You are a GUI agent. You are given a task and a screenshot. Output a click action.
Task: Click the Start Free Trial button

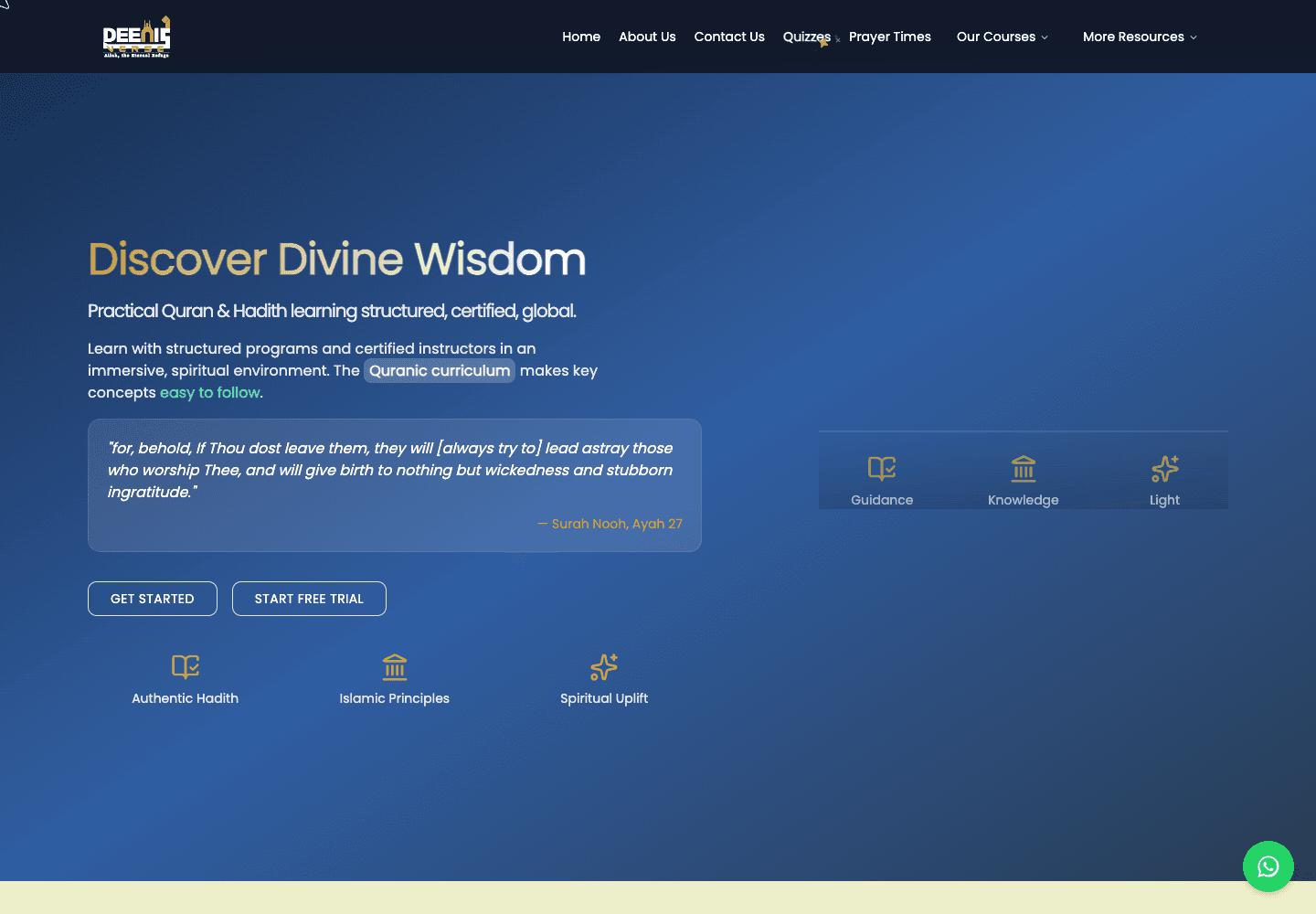point(309,599)
